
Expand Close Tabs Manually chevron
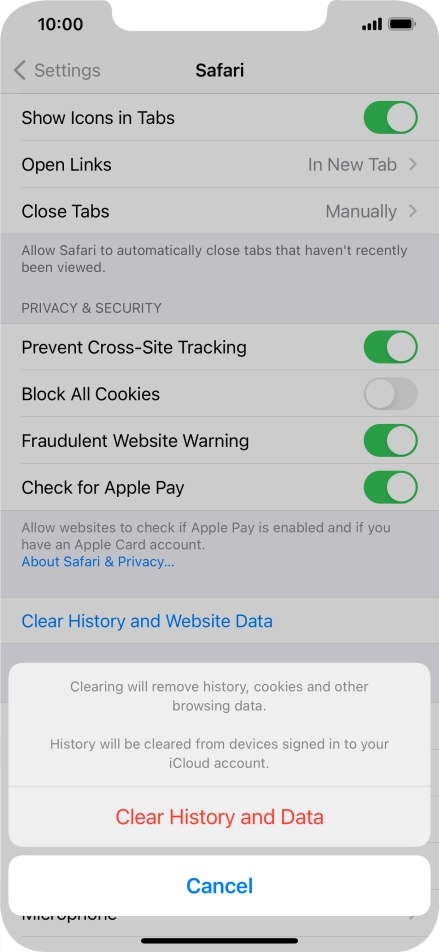(413, 211)
